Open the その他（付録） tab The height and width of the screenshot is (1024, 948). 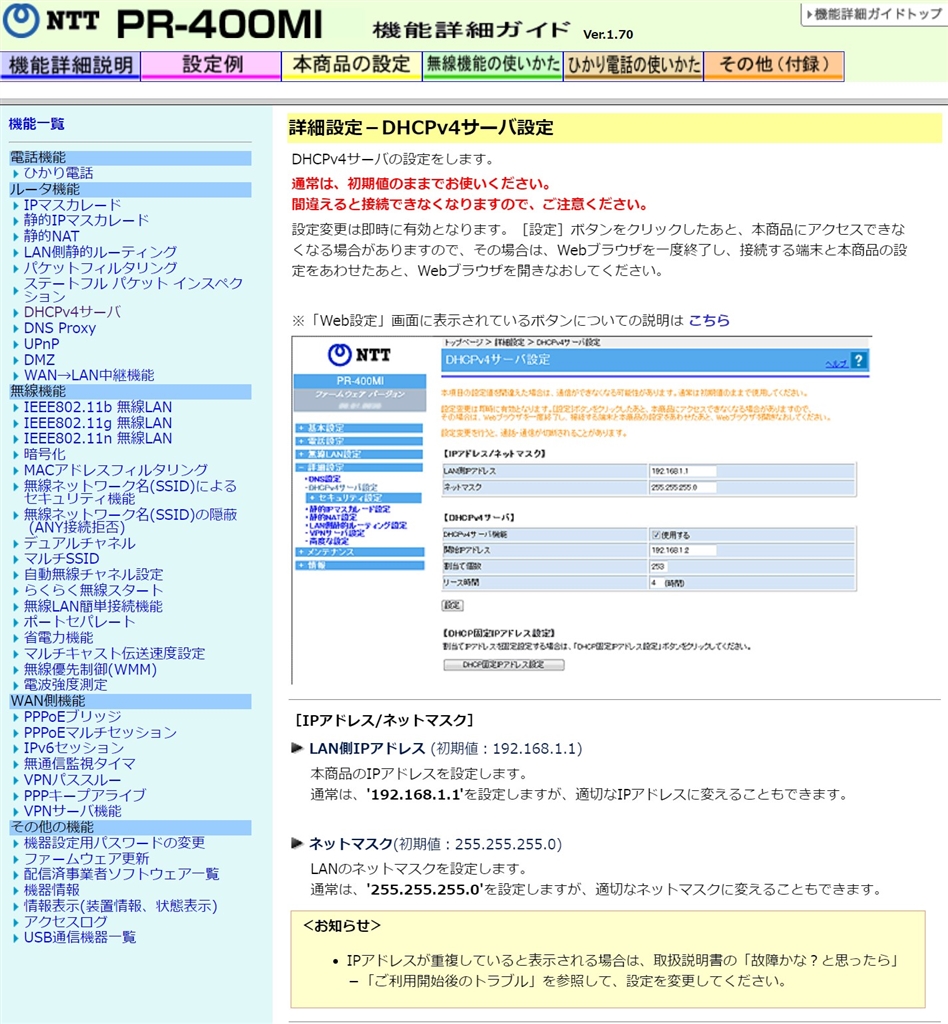774,66
